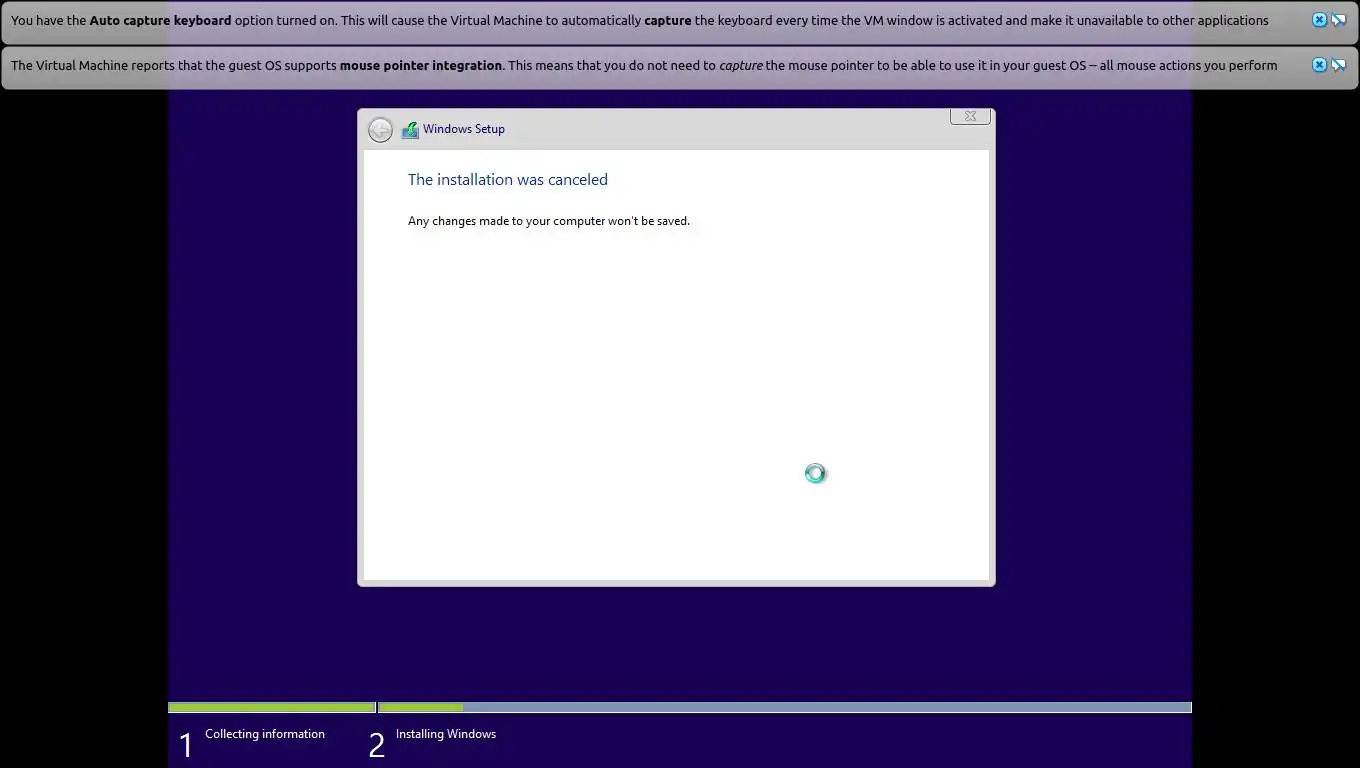Click the Installing Windows progress bar
This screenshot has width=1360, height=768.
(x=785, y=708)
